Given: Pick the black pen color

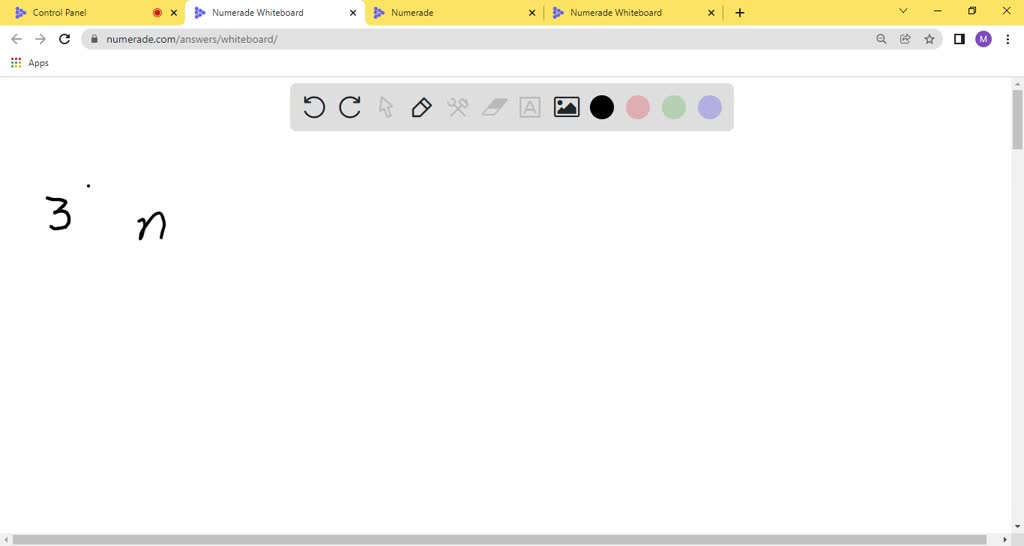Looking at the screenshot, I should pyautogui.click(x=602, y=107).
